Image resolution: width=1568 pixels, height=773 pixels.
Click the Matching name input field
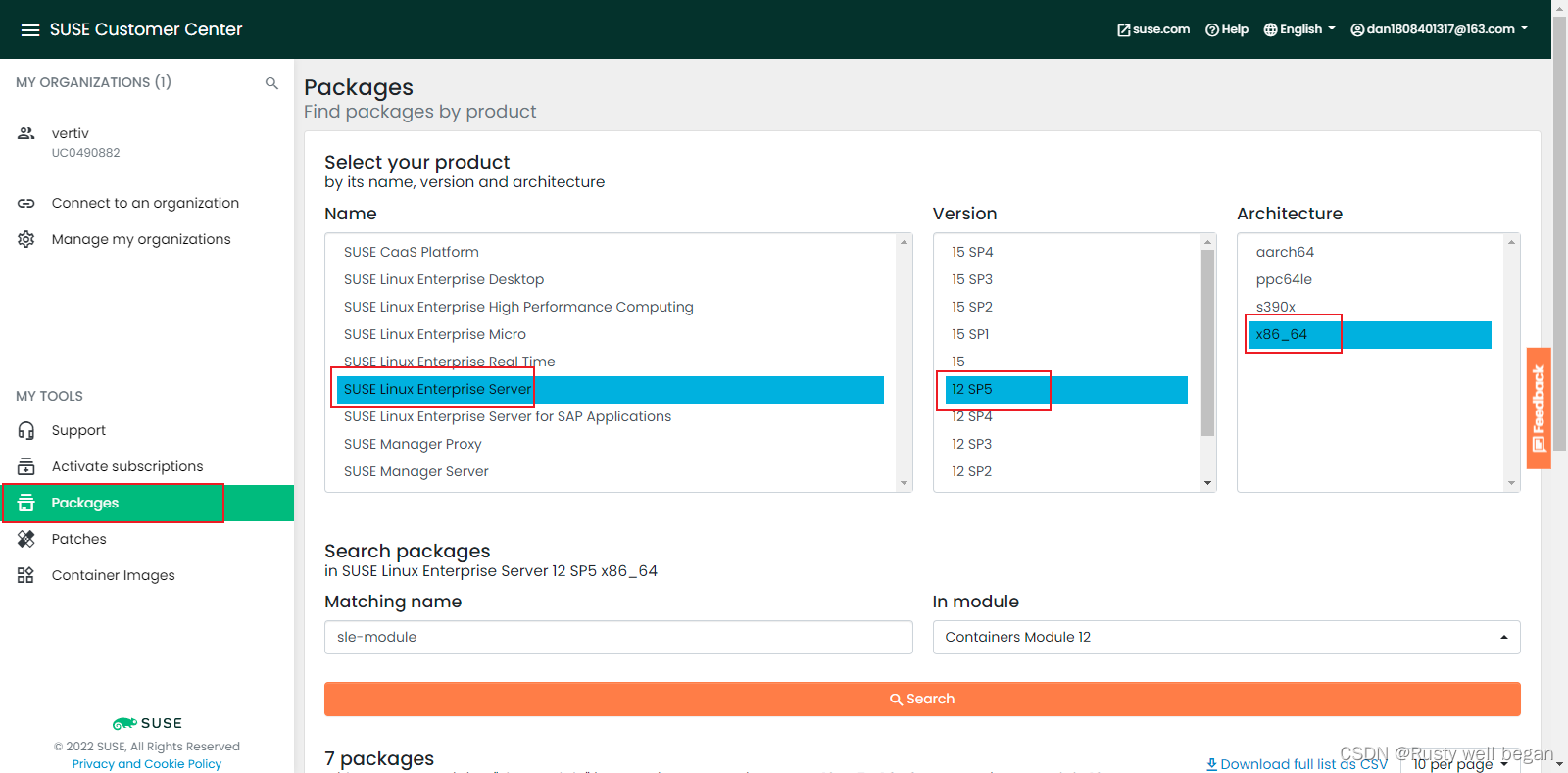tap(618, 637)
